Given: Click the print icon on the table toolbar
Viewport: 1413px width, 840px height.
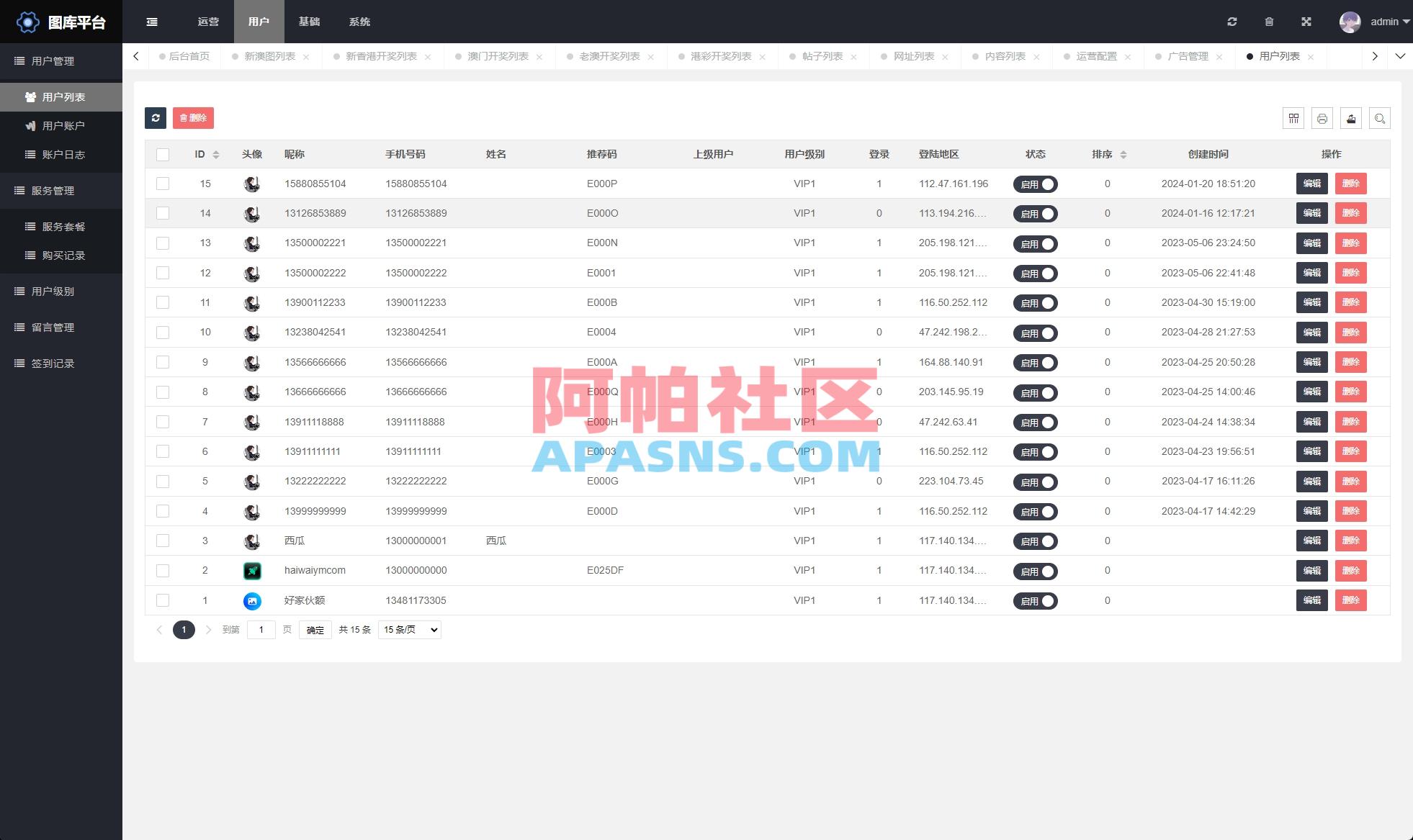Looking at the screenshot, I should click(x=1322, y=118).
